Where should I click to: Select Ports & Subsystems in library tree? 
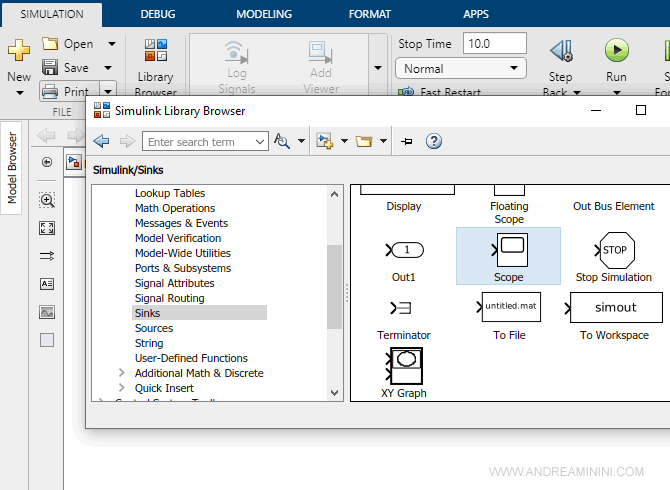coord(183,268)
